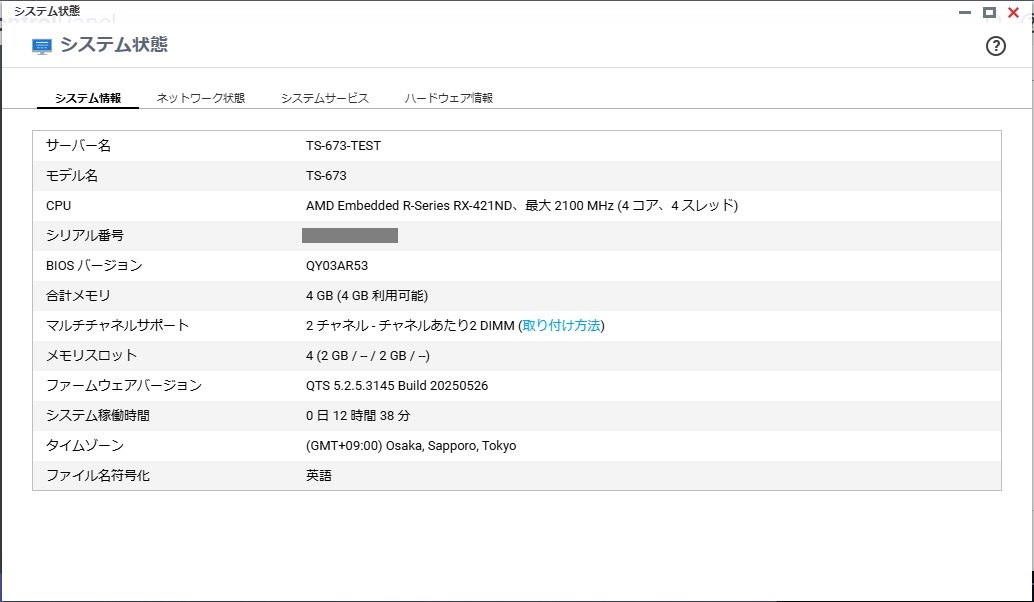The image size is (1034, 602).
Task: Click the total memory value 4 GB
Action: pyautogui.click(x=367, y=296)
